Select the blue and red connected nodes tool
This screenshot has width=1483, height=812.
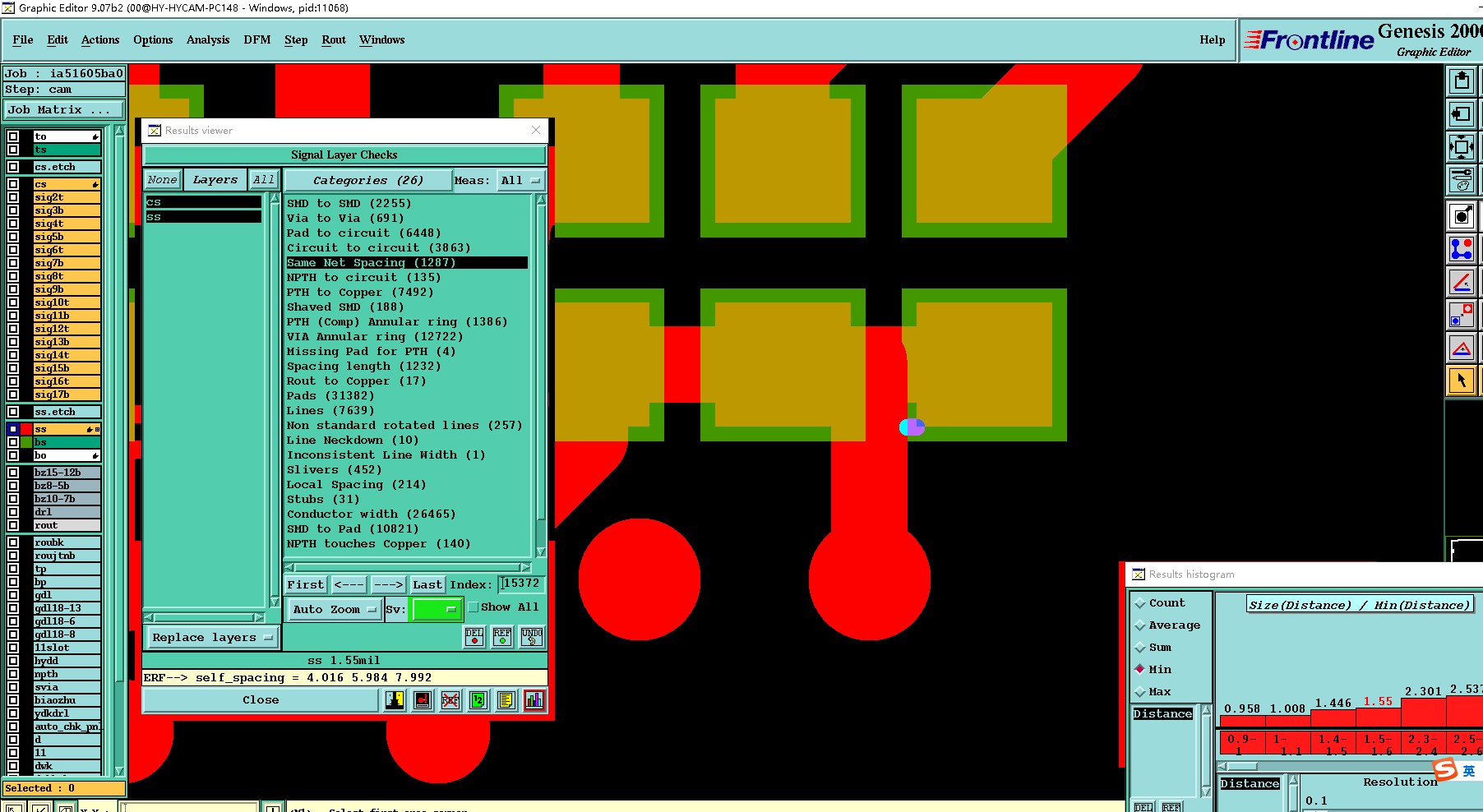(x=1462, y=249)
